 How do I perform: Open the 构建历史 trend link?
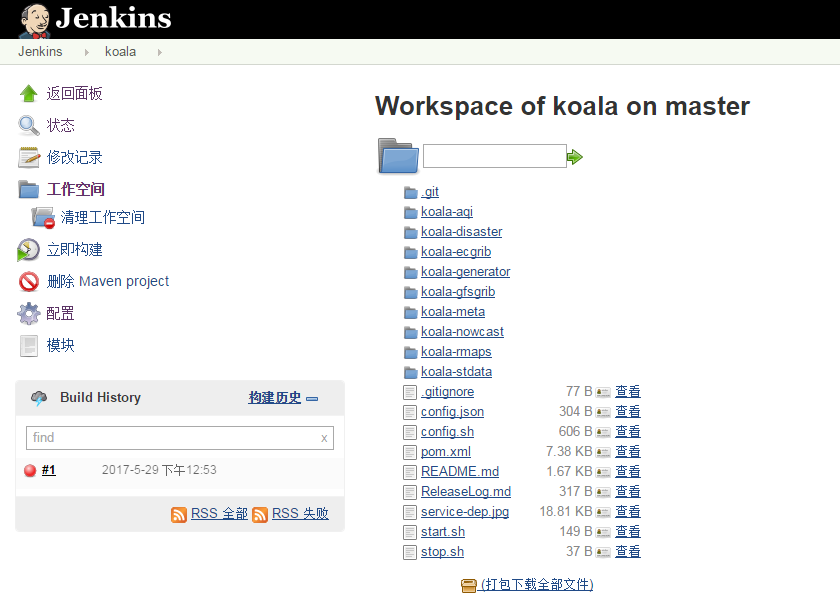(x=275, y=398)
